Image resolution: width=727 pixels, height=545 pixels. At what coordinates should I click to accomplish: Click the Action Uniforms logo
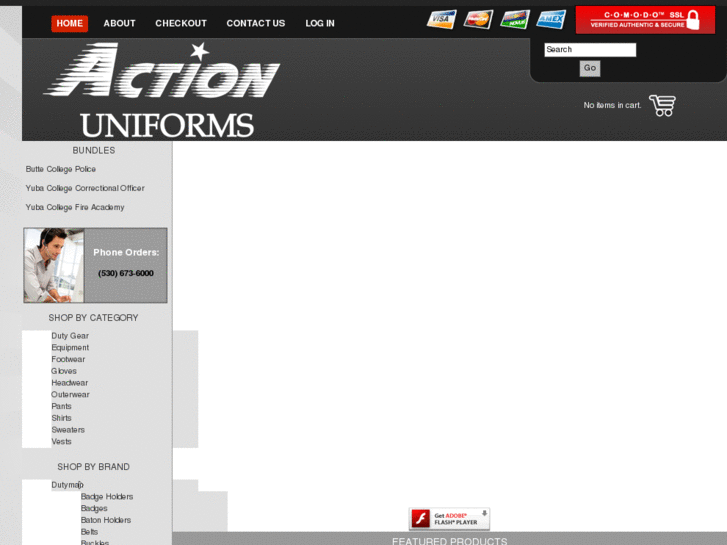click(162, 90)
